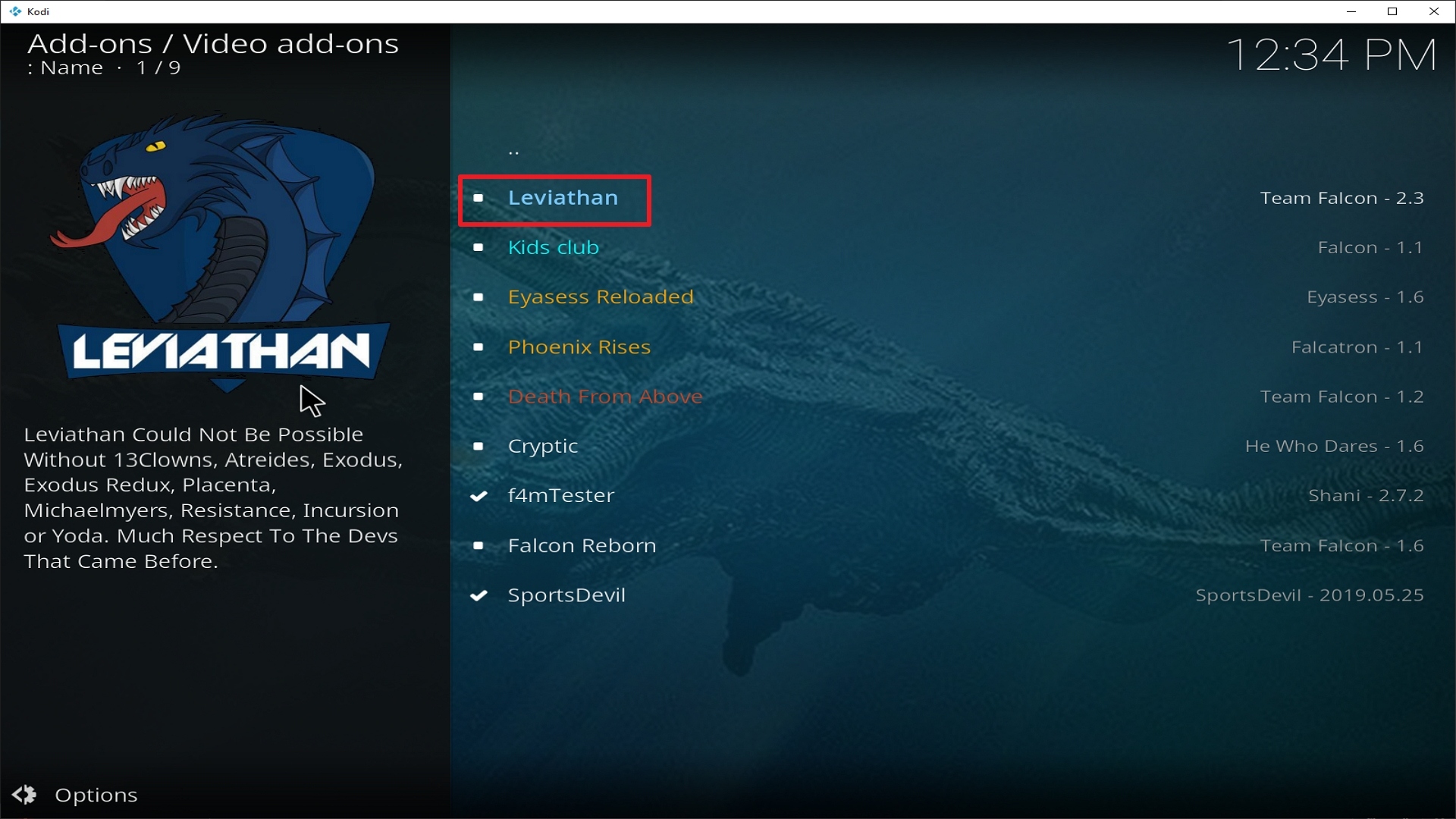Click the square bullet beside Kids club
This screenshot has height=819, width=1456.
click(x=479, y=247)
